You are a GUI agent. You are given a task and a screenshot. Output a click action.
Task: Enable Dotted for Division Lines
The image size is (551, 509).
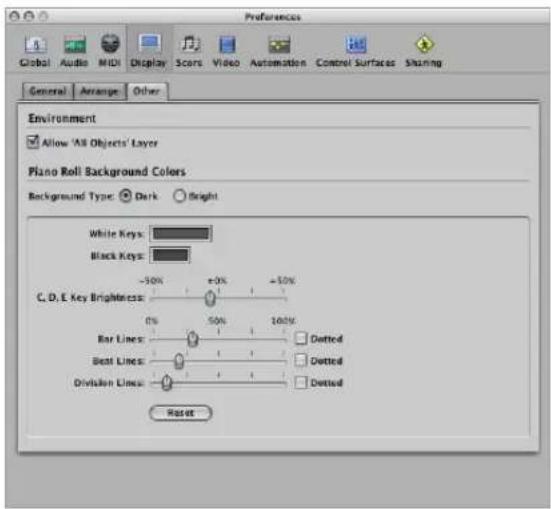click(x=300, y=382)
